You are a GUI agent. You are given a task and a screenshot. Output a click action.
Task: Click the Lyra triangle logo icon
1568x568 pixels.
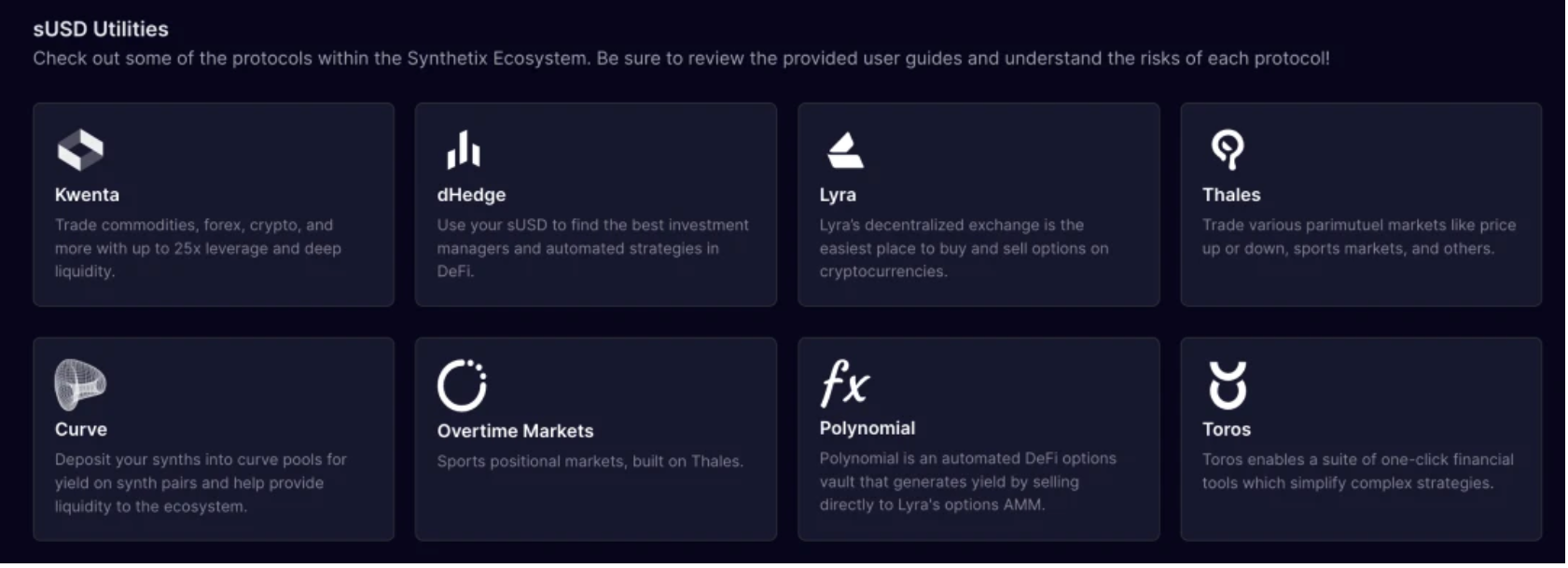click(845, 150)
